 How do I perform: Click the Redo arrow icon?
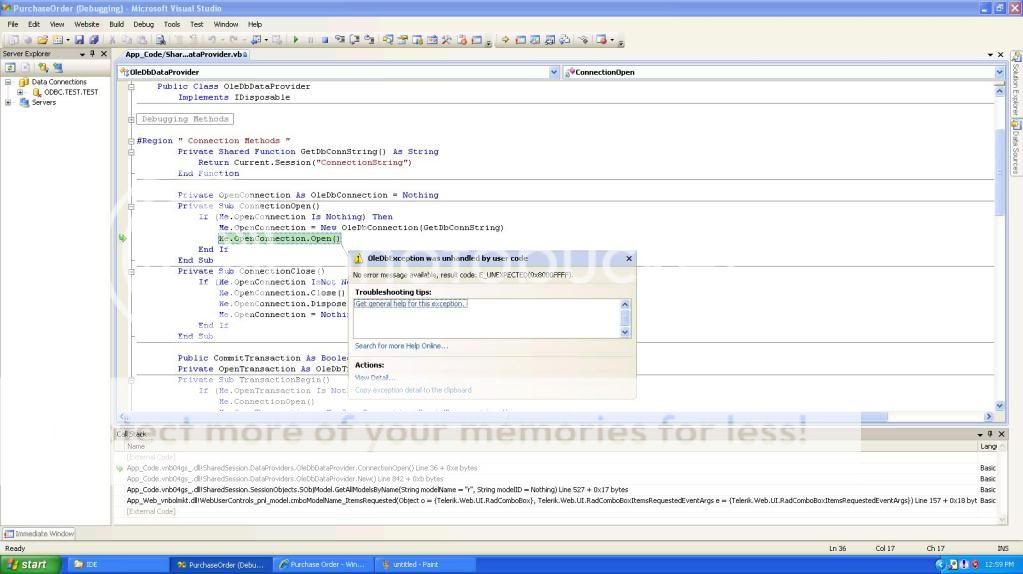(x=233, y=40)
